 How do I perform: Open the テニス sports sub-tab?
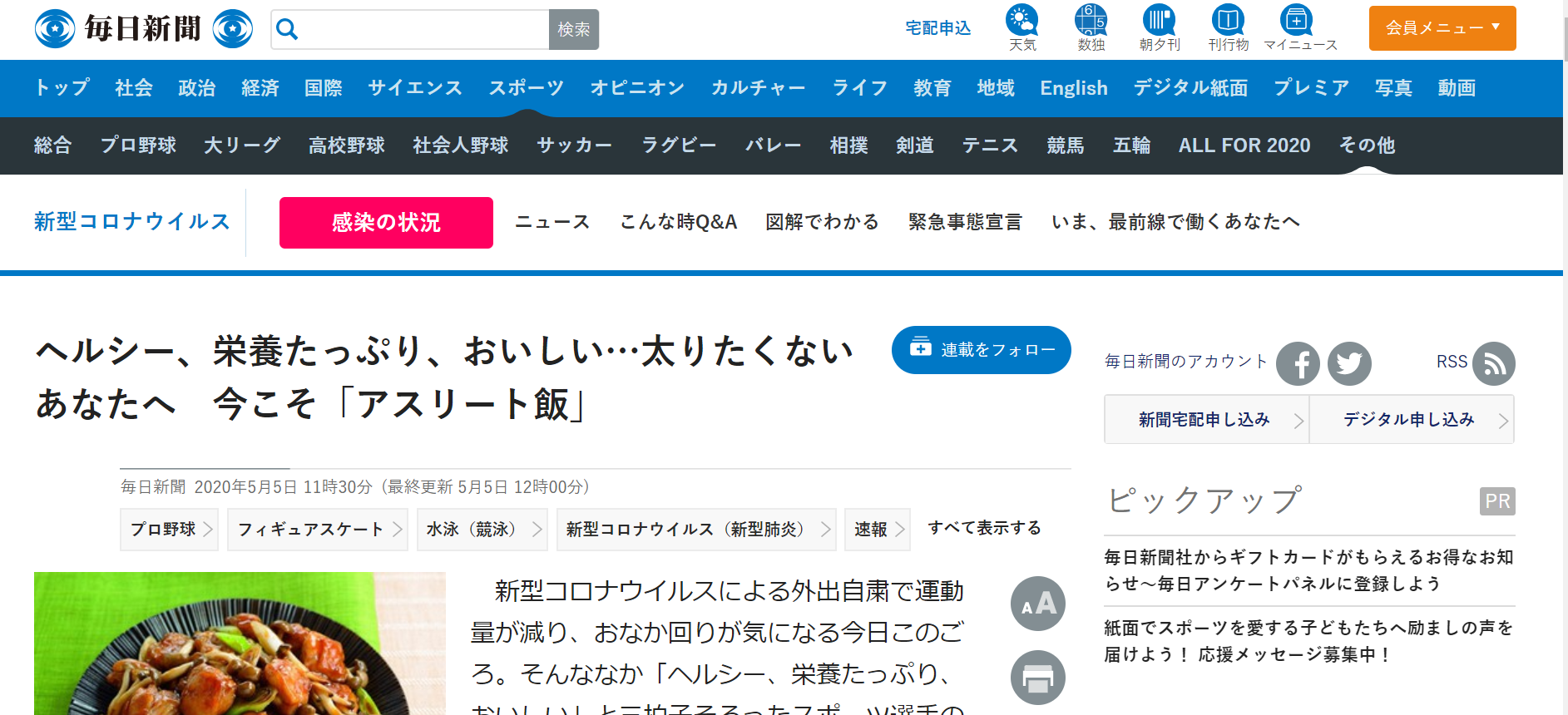coord(991,145)
